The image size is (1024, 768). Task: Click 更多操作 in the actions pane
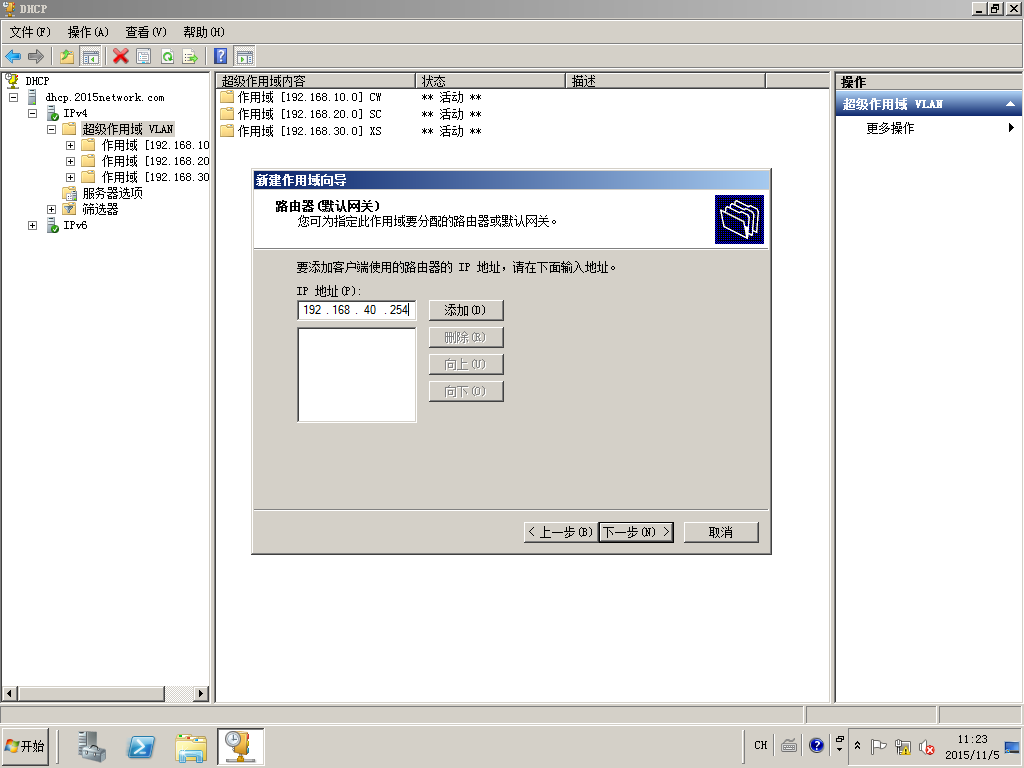[x=889, y=128]
